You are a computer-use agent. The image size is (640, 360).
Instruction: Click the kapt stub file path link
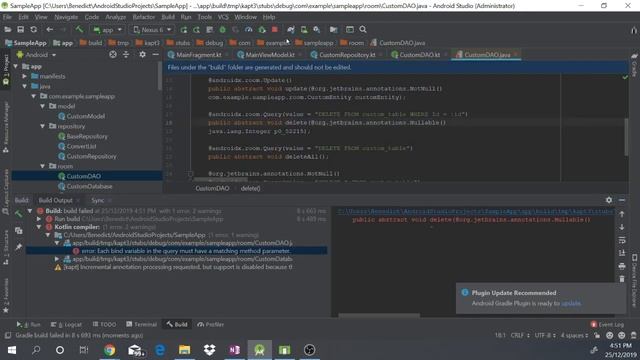point(475,211)
